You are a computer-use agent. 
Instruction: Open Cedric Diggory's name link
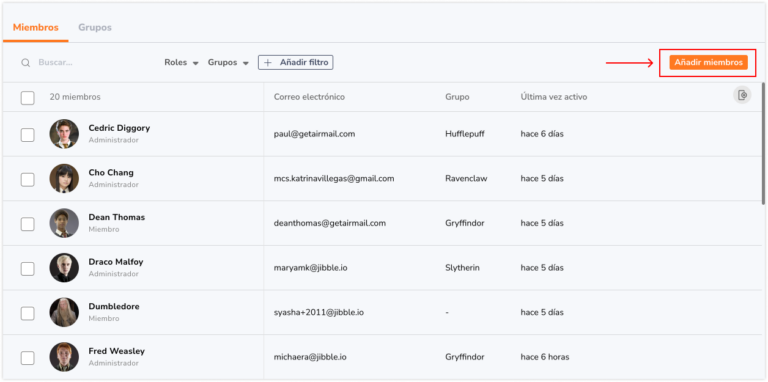coord(119,128)
